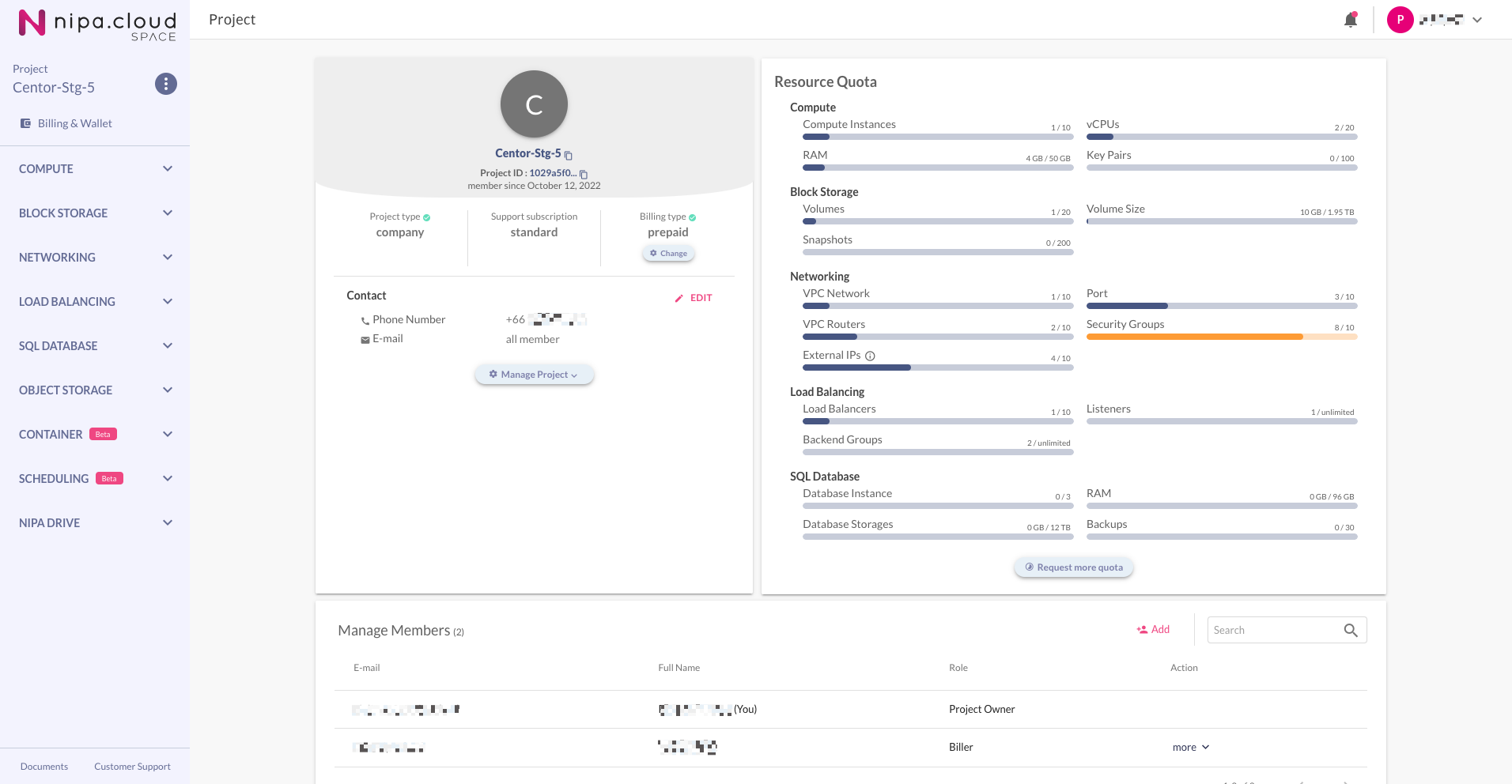Click the Request more quota button

pos(1073,567)
